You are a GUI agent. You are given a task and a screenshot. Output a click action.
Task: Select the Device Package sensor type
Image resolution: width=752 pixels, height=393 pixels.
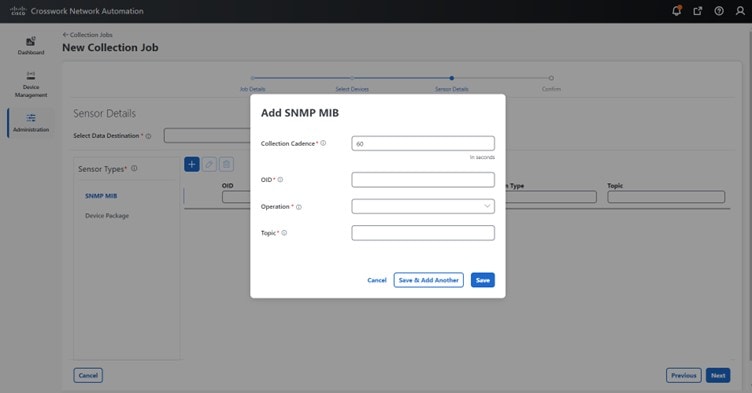tap(107, 216)
